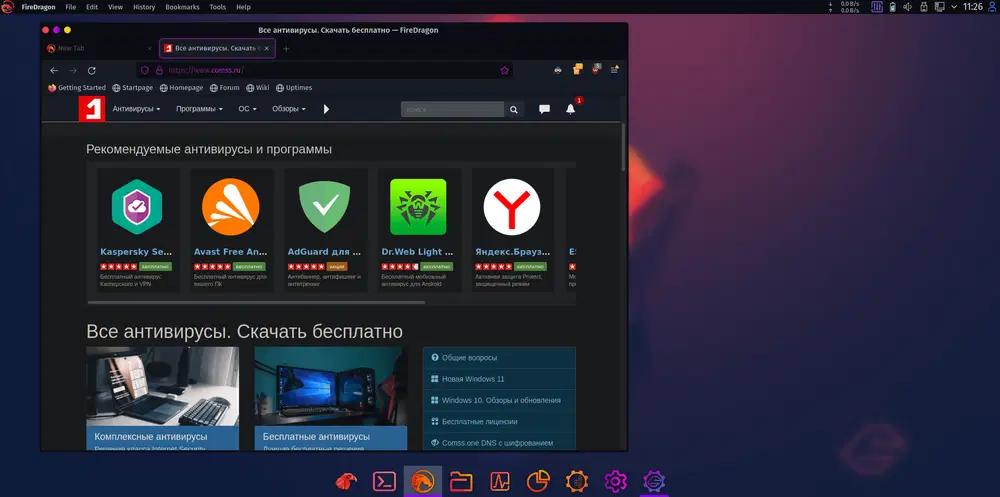The height and width of the screenshot is (497, 1000).
Task: Open the Bookmarks menu
Action: coord(182,7)
